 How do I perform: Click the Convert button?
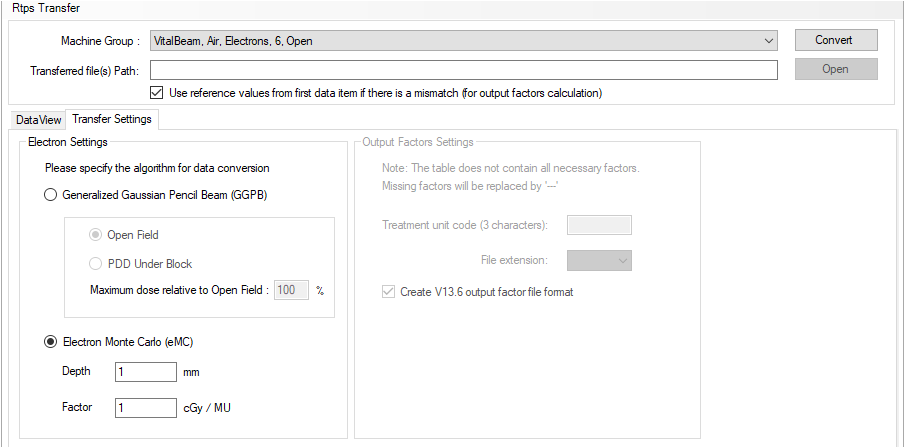click(836, 40)
